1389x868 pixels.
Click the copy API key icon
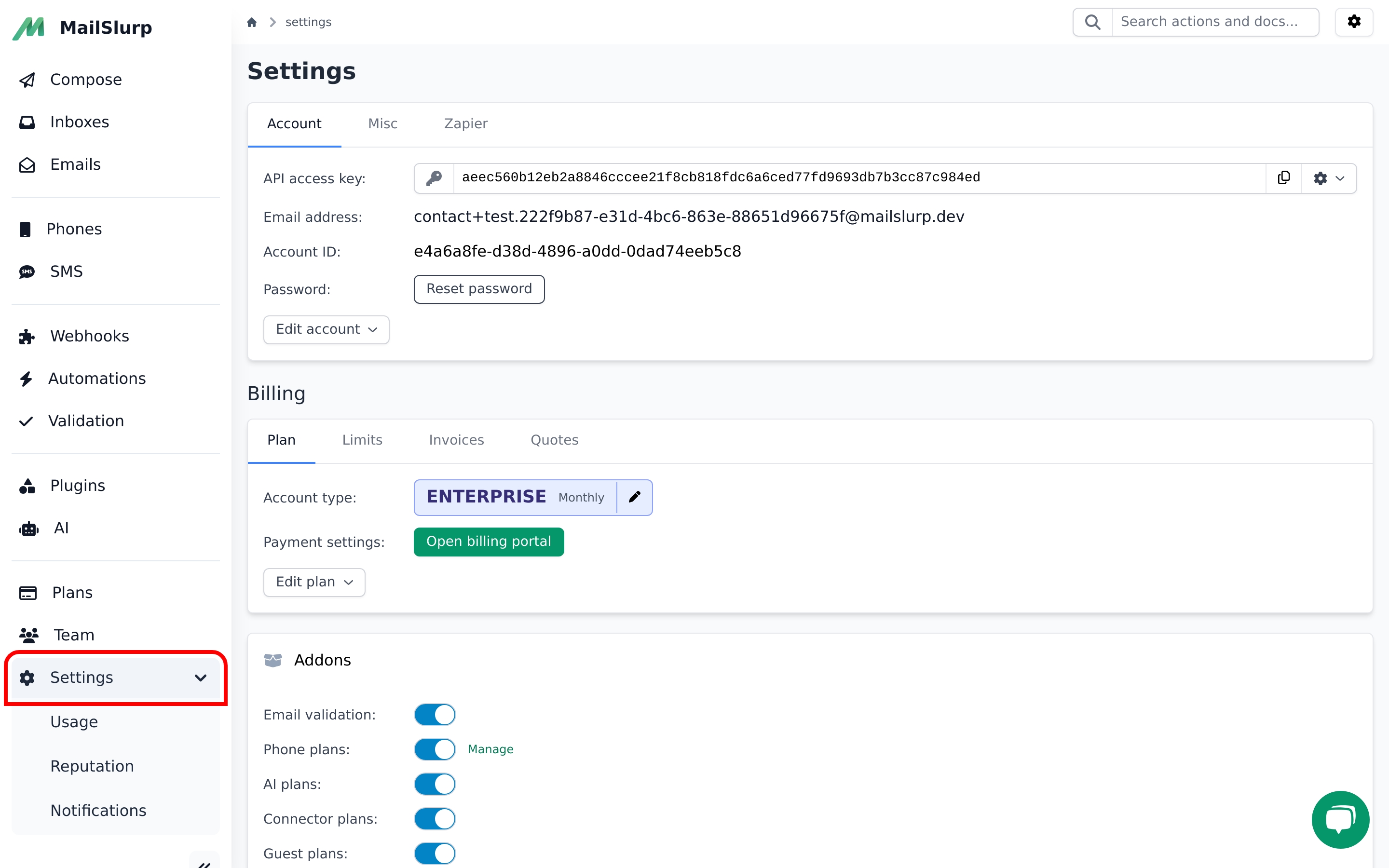(1283, 178)
